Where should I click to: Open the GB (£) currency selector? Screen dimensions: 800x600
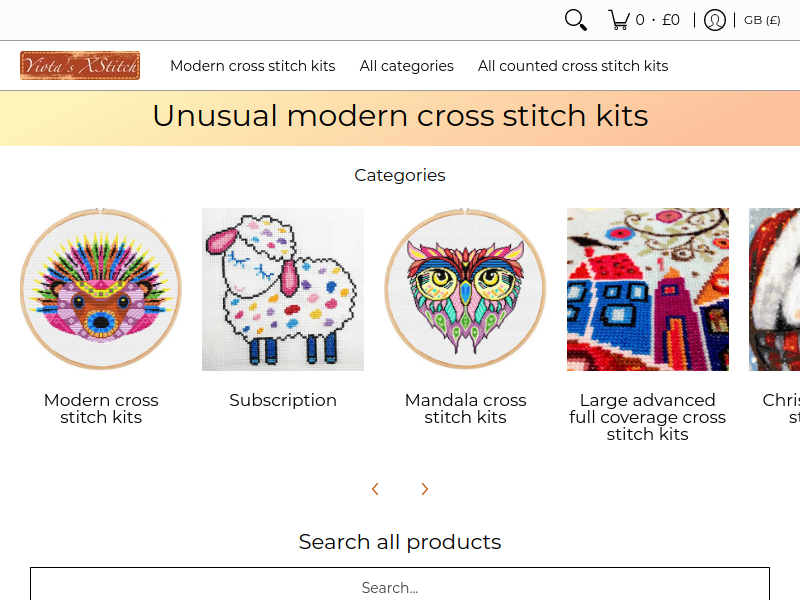[762, 20]
